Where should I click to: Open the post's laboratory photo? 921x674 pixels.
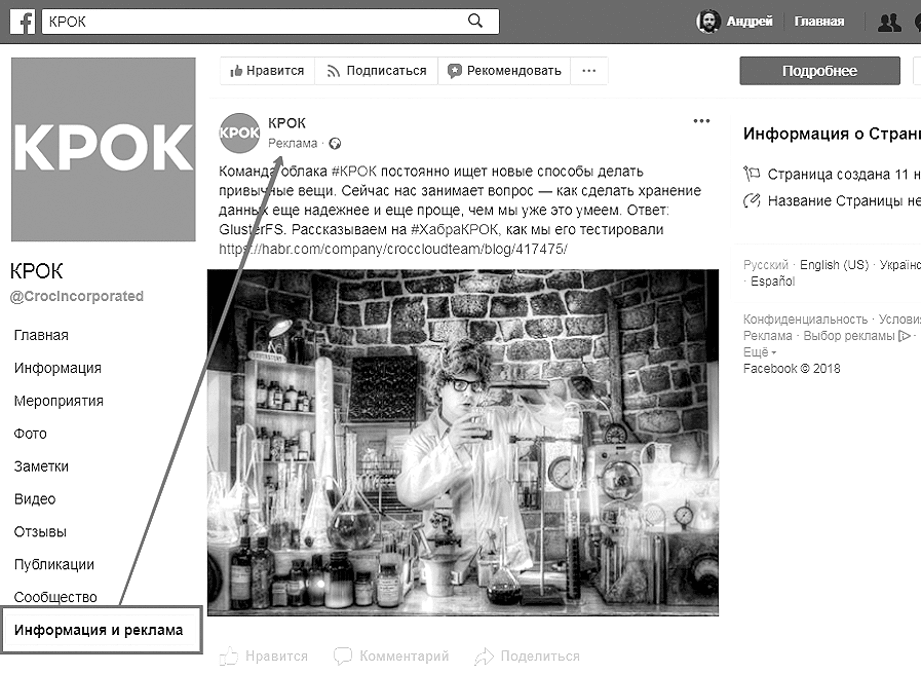[x=463, y=442]
